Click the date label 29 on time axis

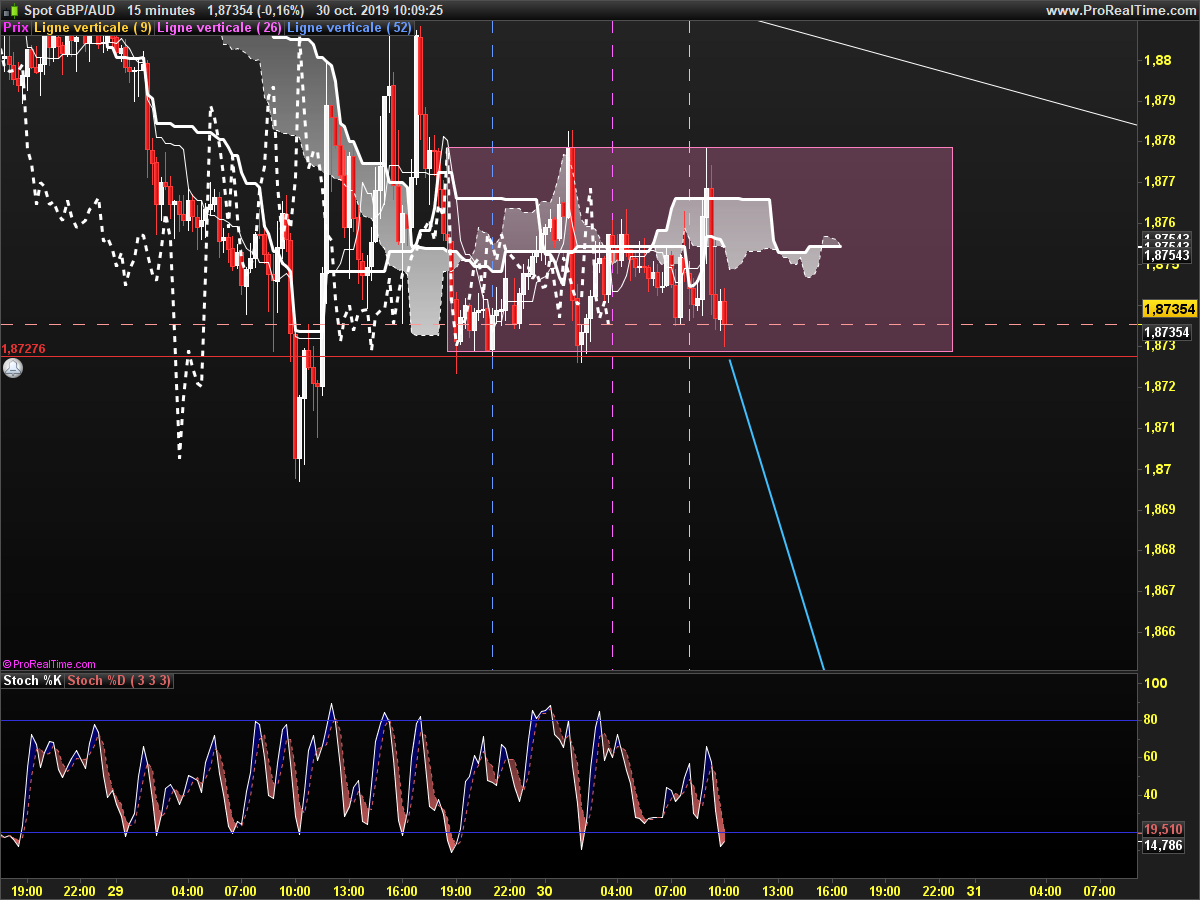[115, 890]
